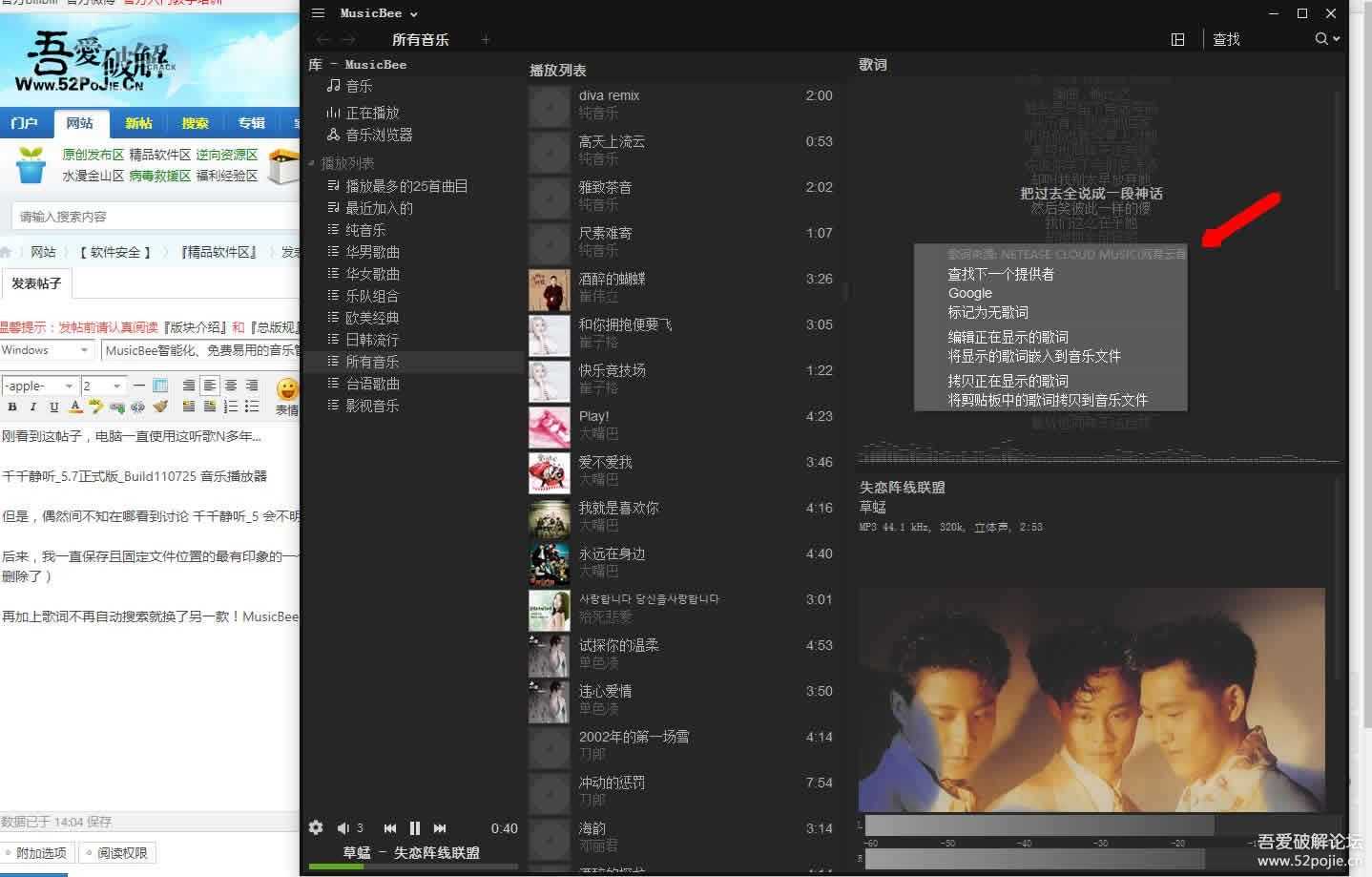Image resolution: width=1372 pixels, height=877 pixels.
Task: Click the back navigation arrow in MusicBee
Action: click(x=322, y=39)
